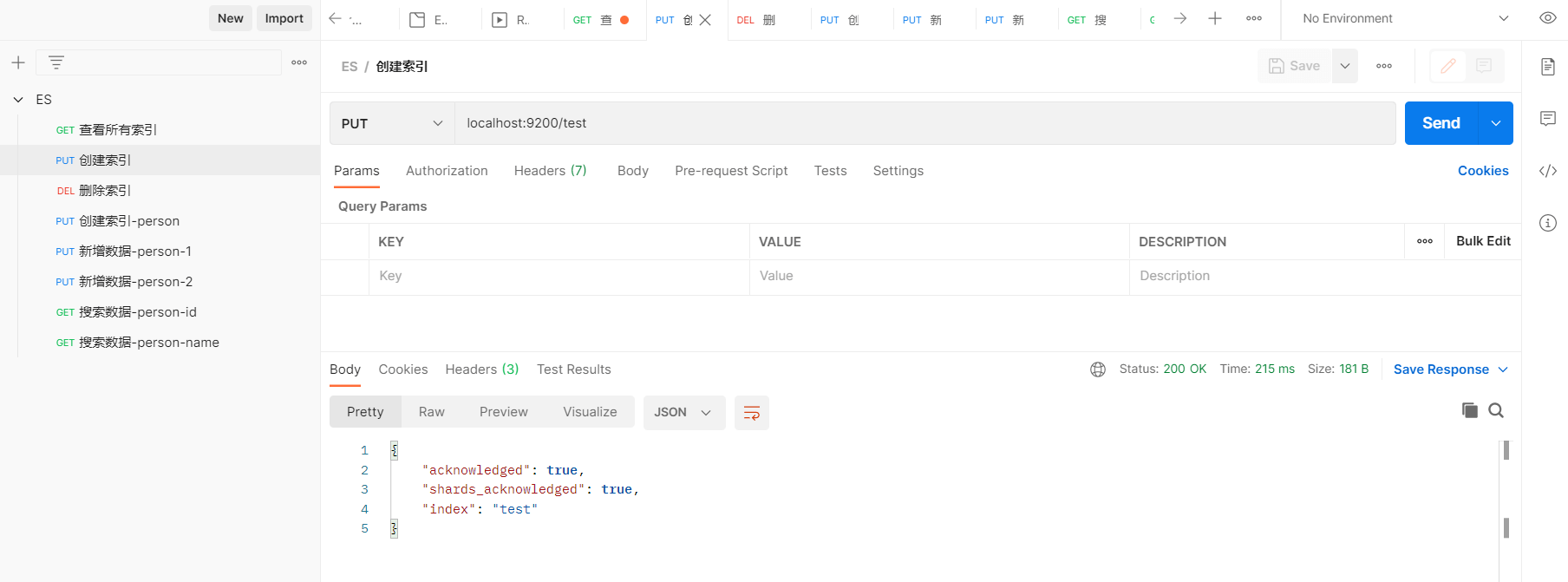The height and width of the screenshot is (582, 1568).
Task: Open the Test Results tab
Action: [x=574, y=369]
